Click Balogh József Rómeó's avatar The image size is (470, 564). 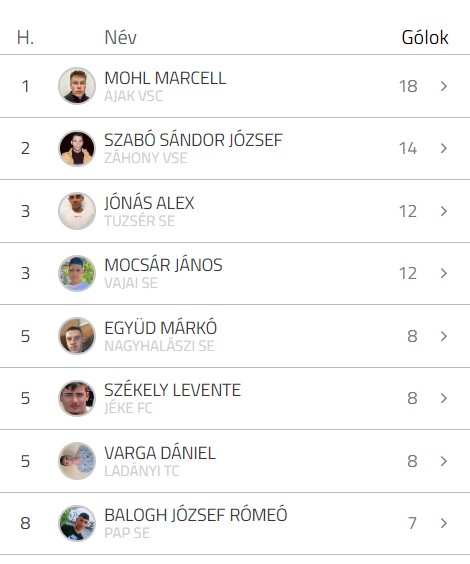pos(77,523)
